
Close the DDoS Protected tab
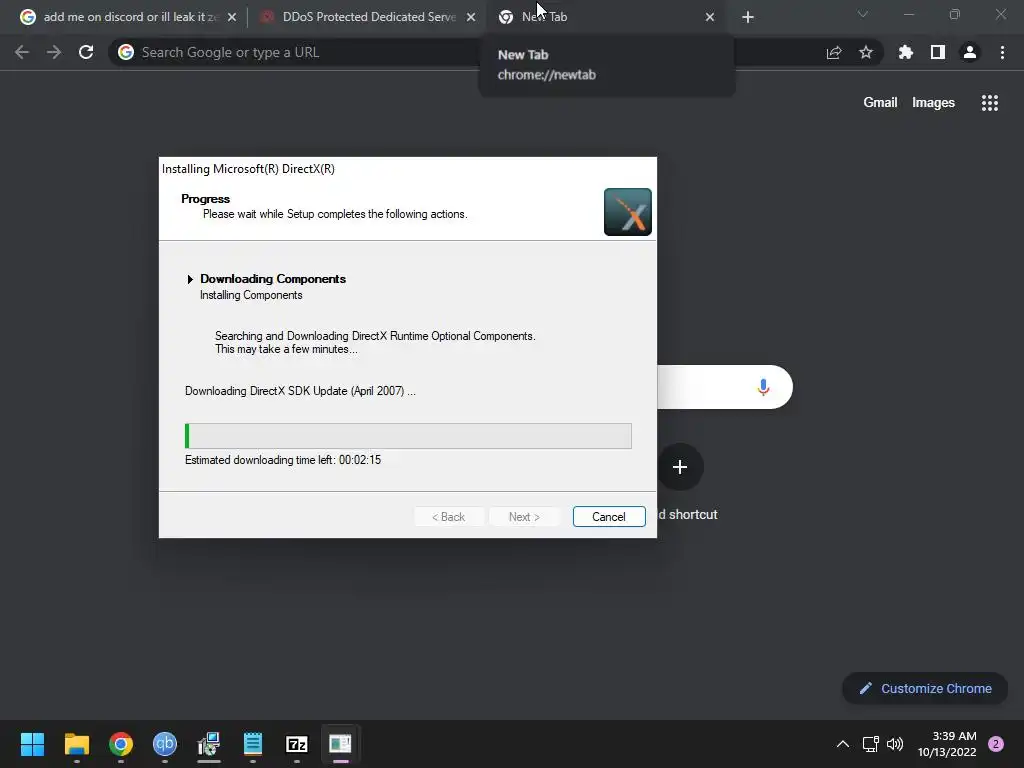(471, 17)
